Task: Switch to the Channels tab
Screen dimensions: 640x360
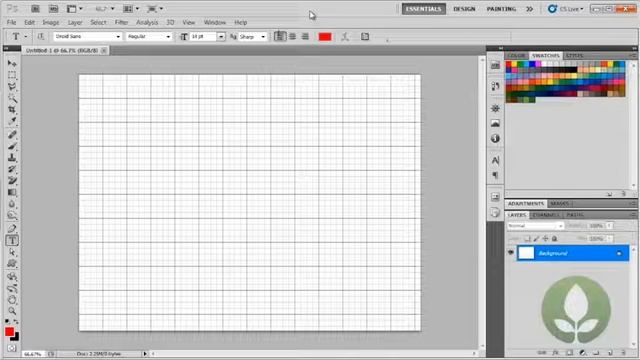Action: [x=546, y=215]
